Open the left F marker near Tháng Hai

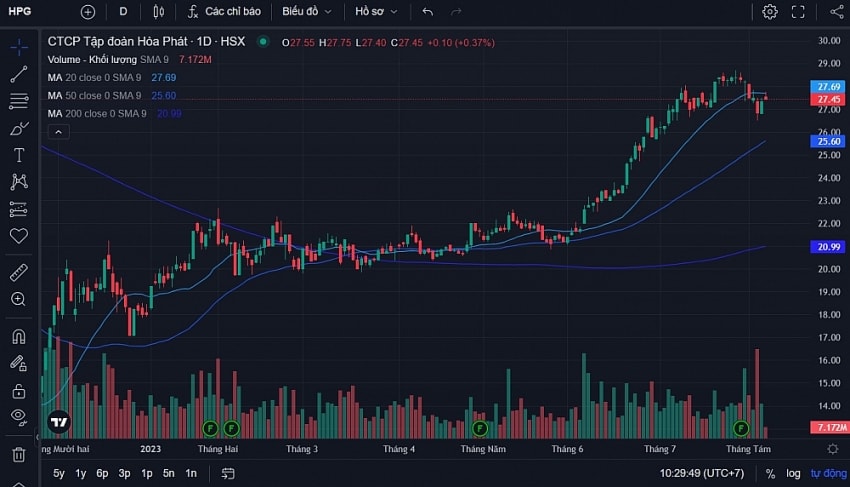[210, 428]
